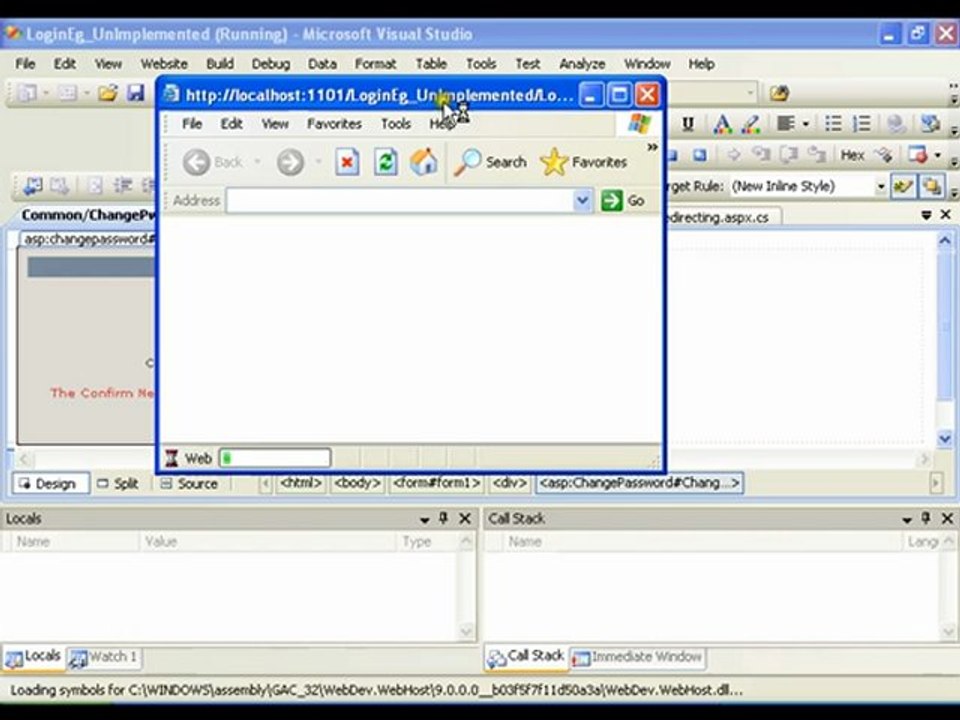
Task: Click the Locals Type column header
Action: point(427,542)
